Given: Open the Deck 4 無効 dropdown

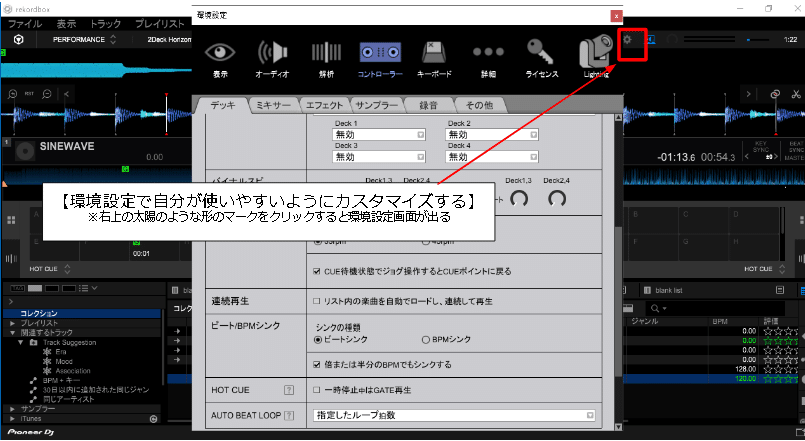Looking at the screenshot, I should pyautogui.click(x=492, y=157).
